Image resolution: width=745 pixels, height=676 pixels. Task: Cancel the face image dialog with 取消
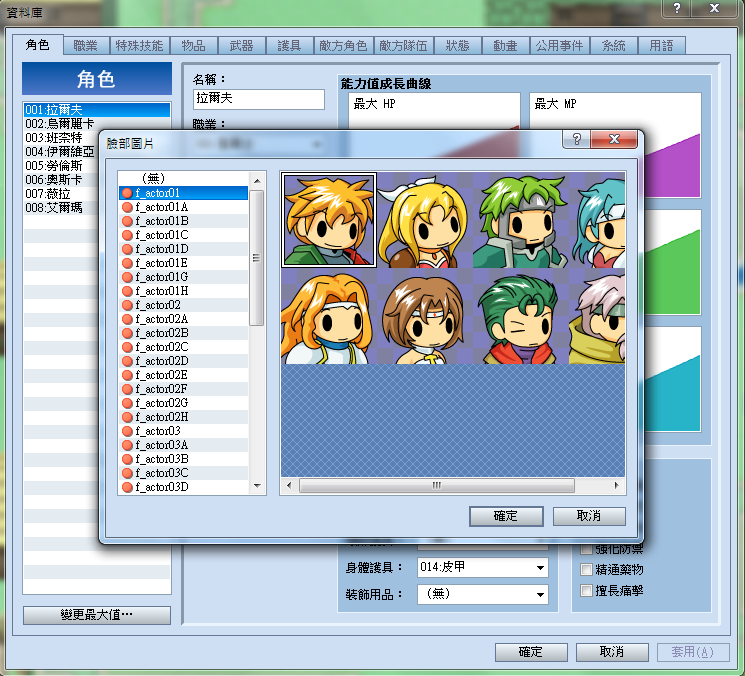589,516
